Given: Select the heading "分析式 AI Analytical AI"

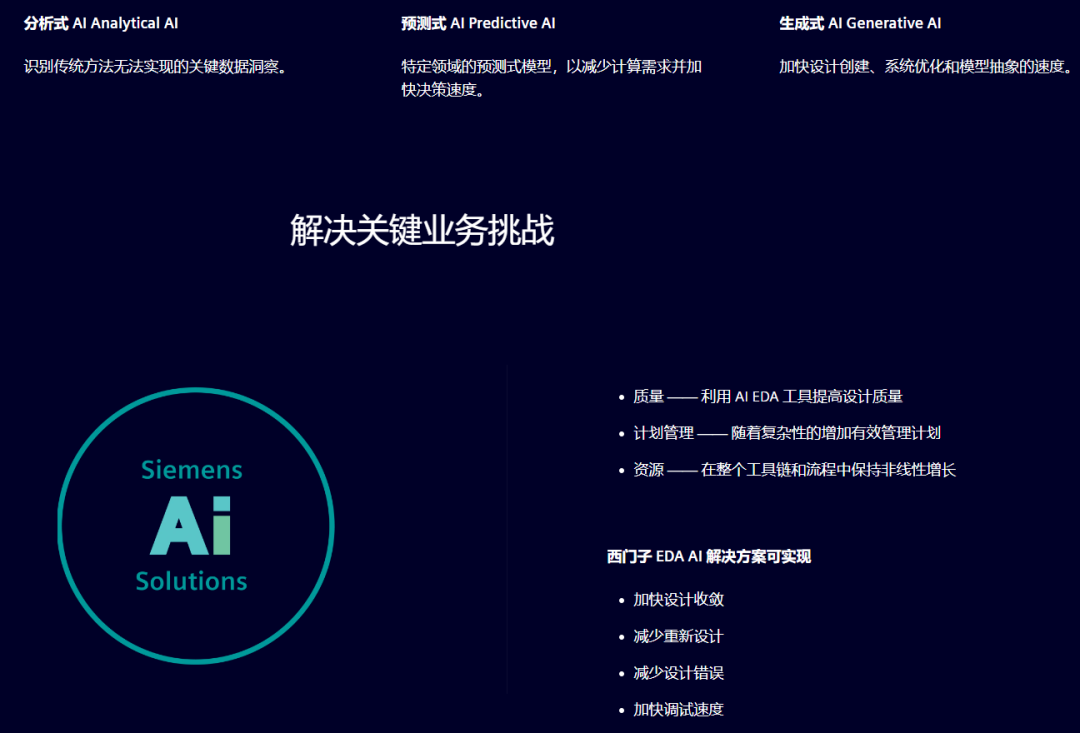Looking at the screenshot, I should pyautogui.click(x=101, y=23).
